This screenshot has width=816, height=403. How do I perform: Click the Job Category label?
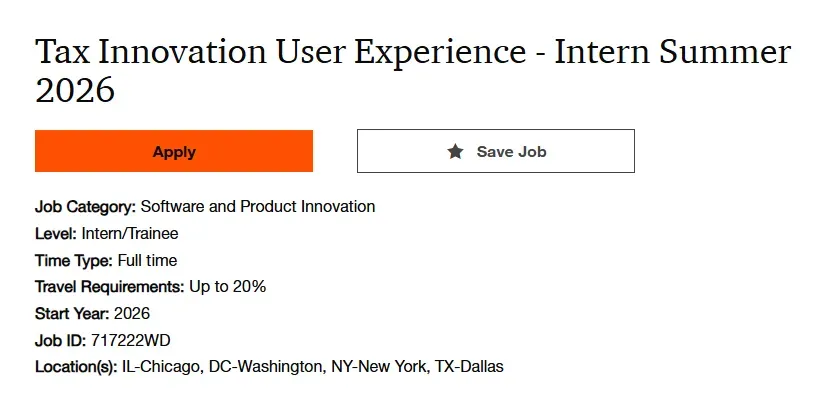point(85,207)
